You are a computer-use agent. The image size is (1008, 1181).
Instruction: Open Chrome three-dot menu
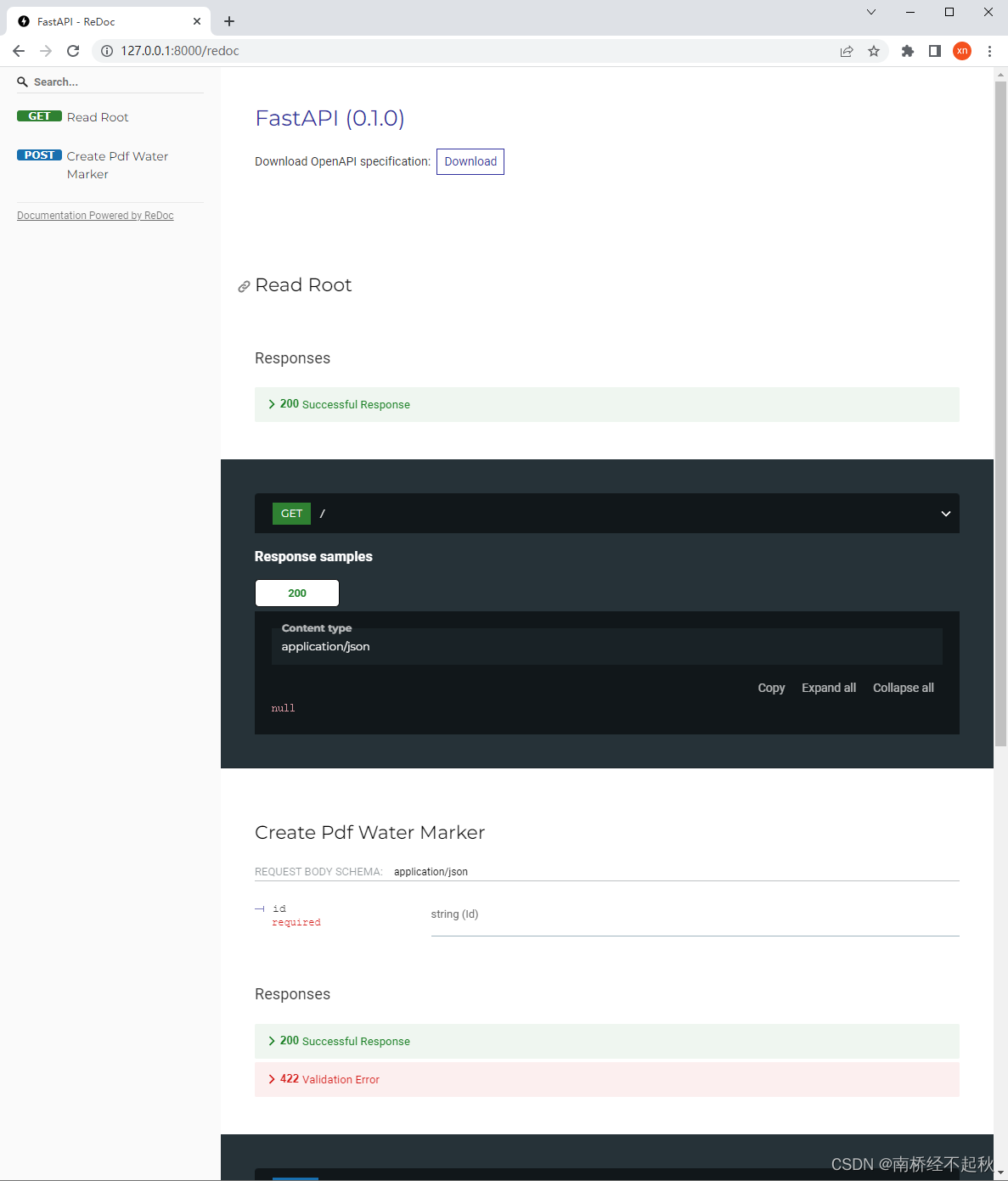989,51
